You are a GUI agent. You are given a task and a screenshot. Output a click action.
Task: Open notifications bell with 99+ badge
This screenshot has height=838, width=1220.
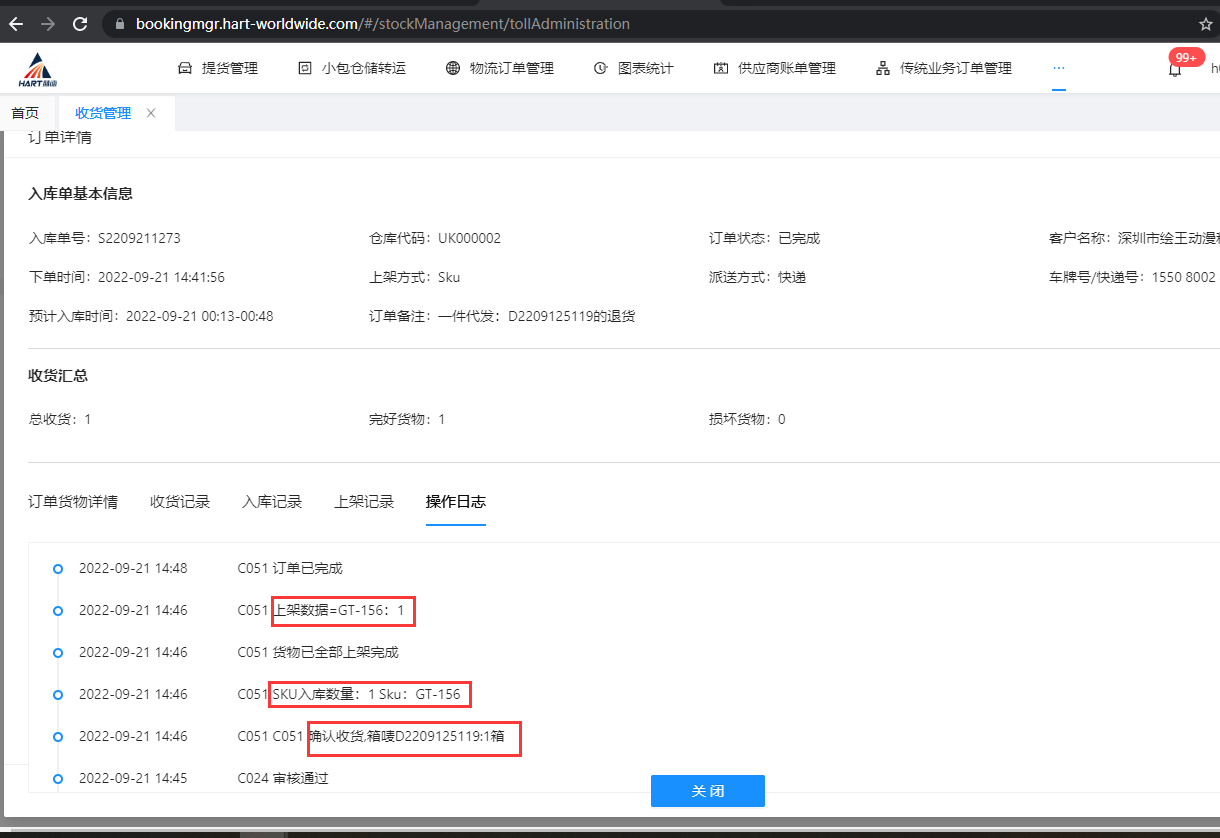click(1175, 69)
